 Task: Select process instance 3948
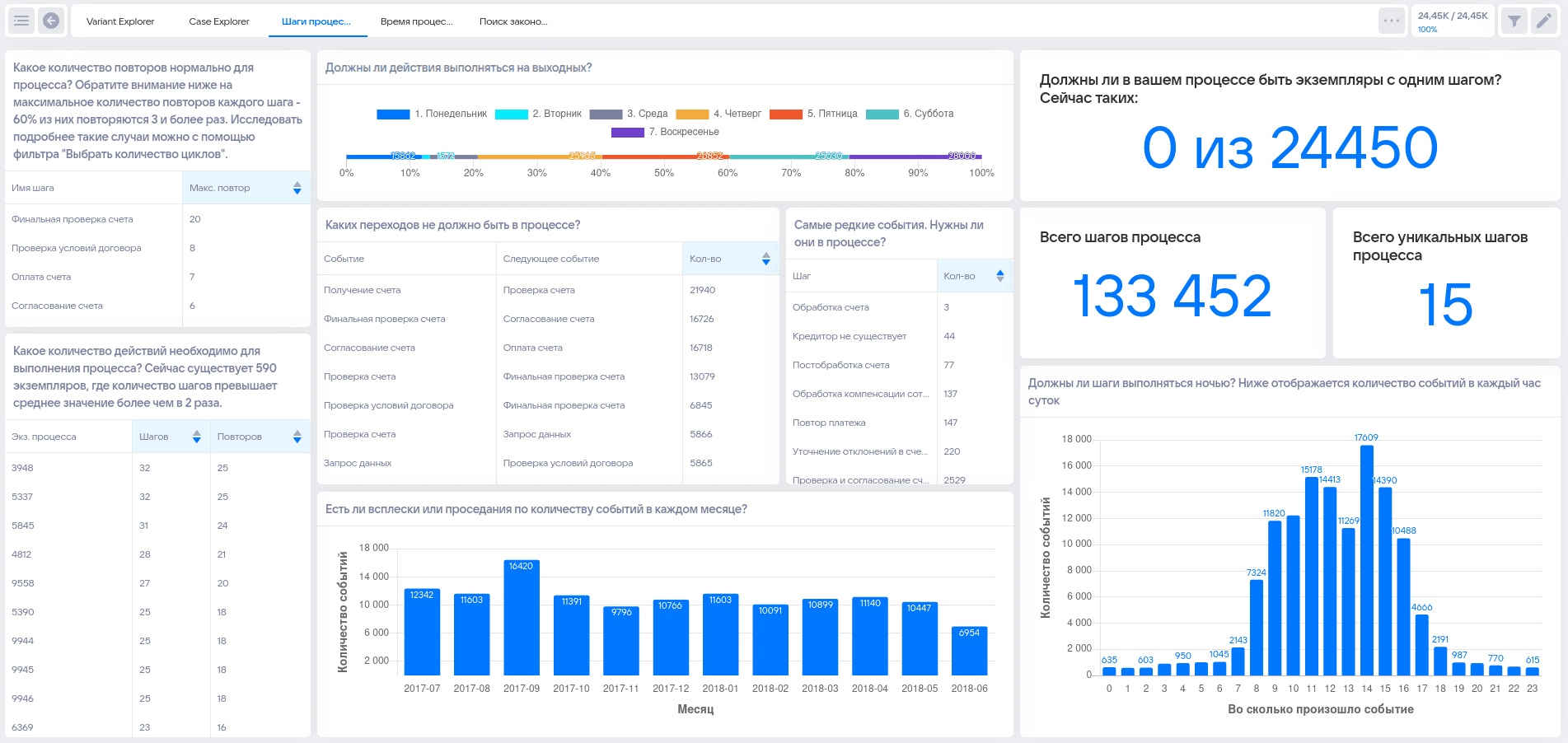157,468
